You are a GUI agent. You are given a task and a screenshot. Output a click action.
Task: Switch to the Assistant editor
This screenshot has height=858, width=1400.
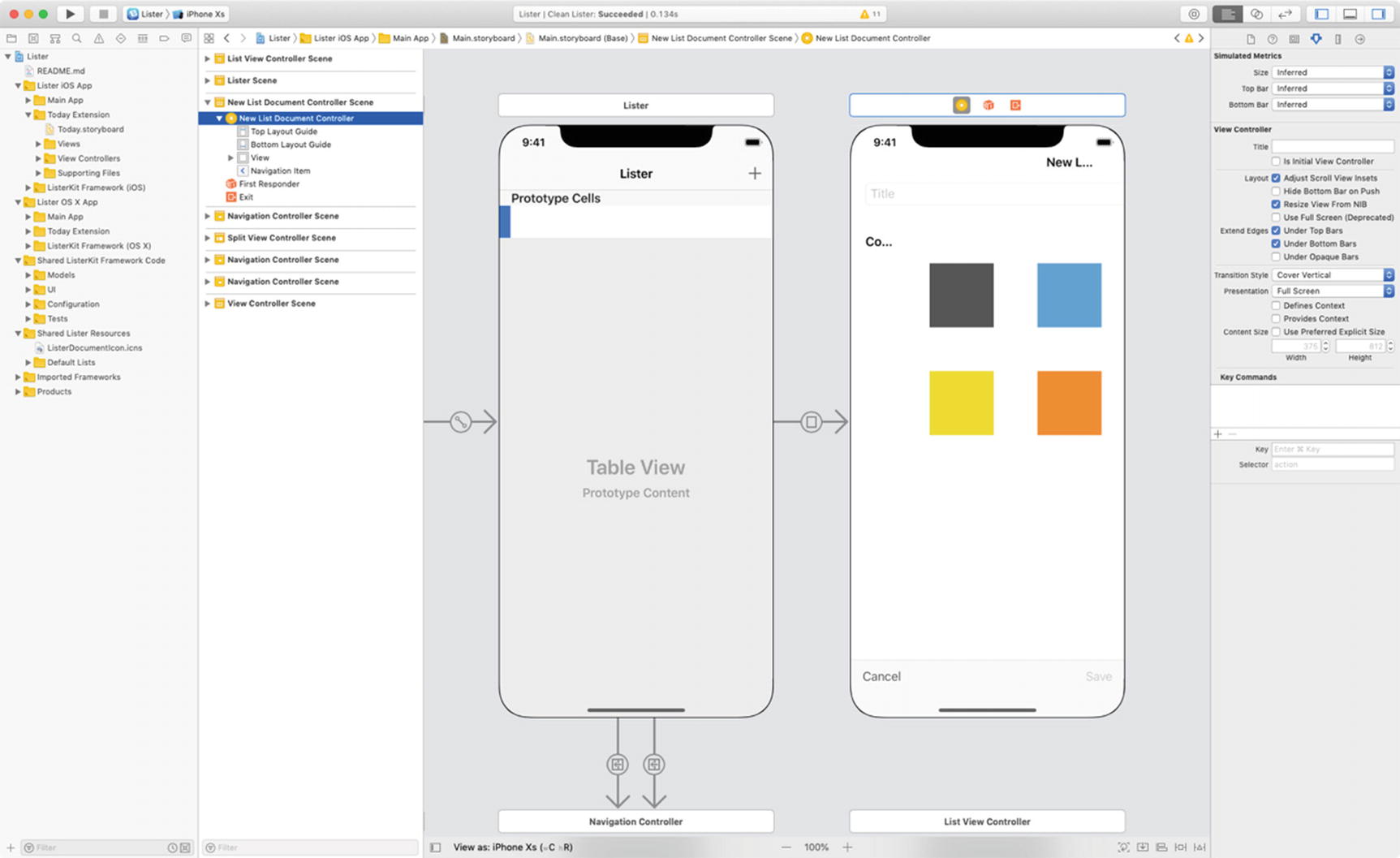(1256, 14)
